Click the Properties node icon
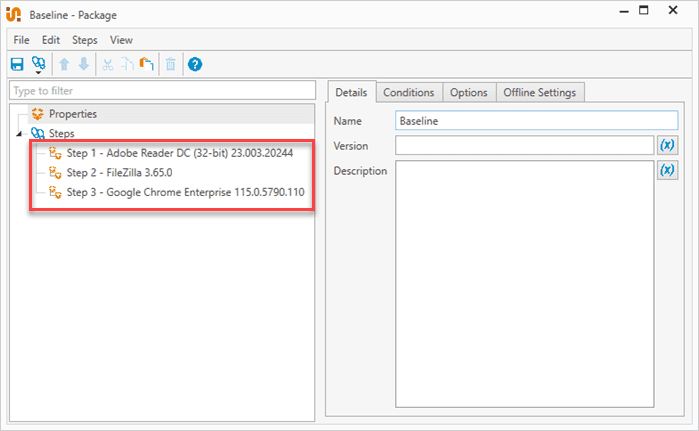 point(38,114)
